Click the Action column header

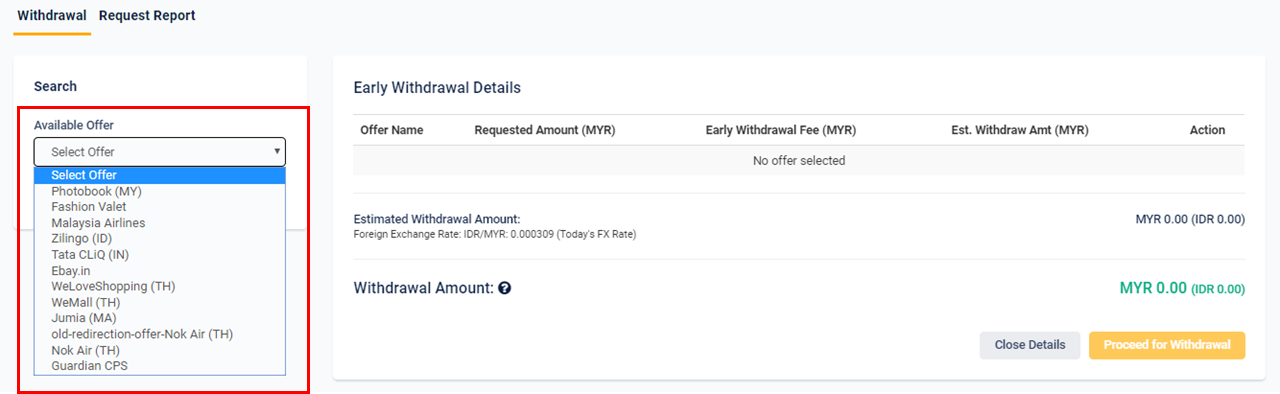point(1207,130)
